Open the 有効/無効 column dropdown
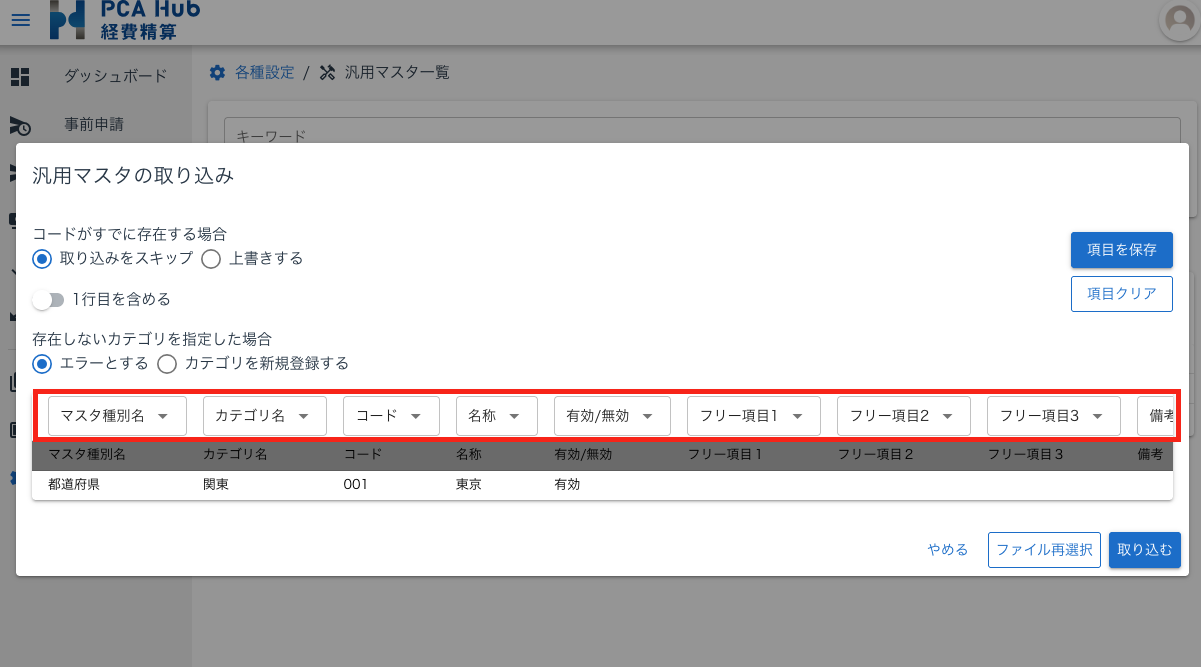The height and width of the screenshot is (667, 1201). tap(612, 415)
